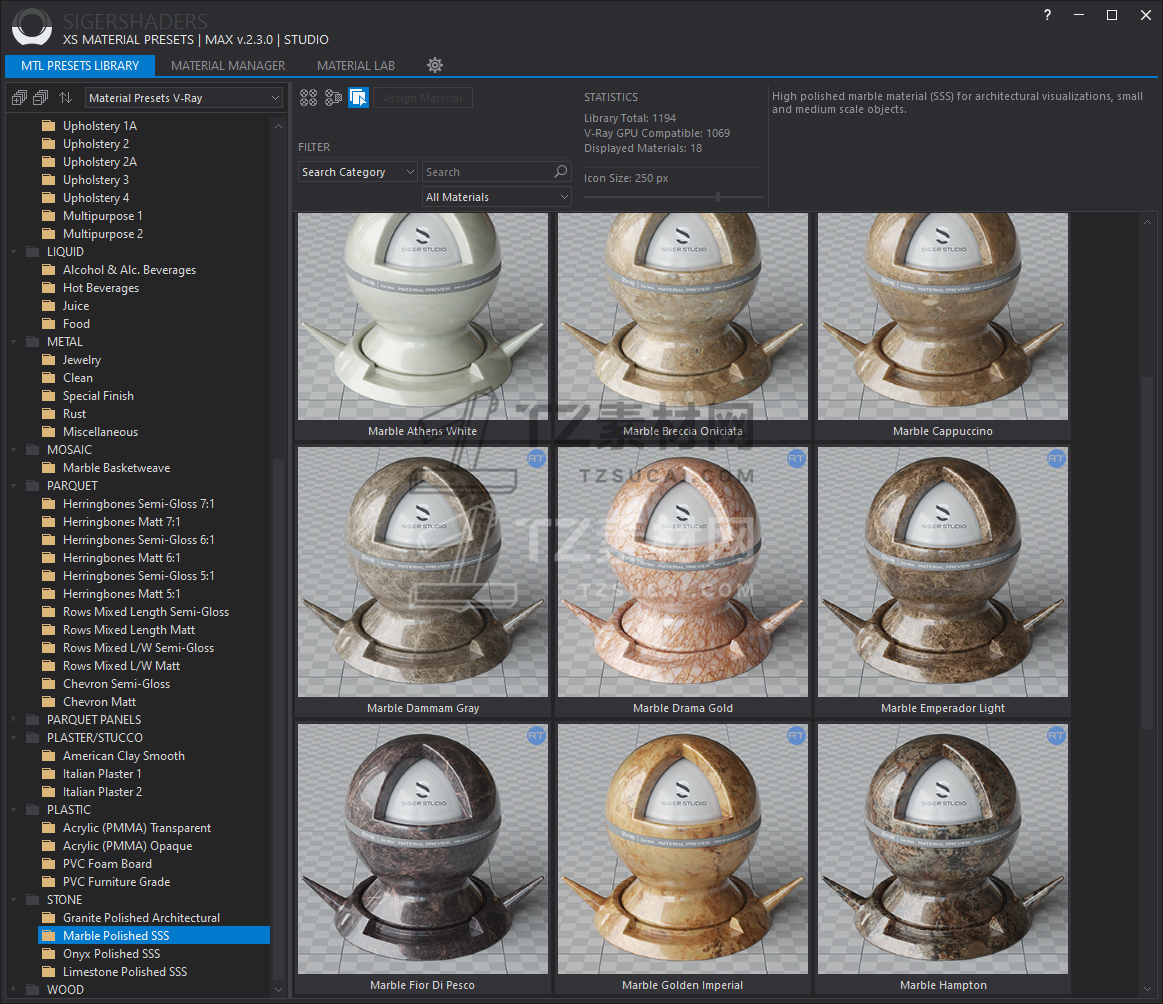Expand the WOOD category

[x=13, y=989]
